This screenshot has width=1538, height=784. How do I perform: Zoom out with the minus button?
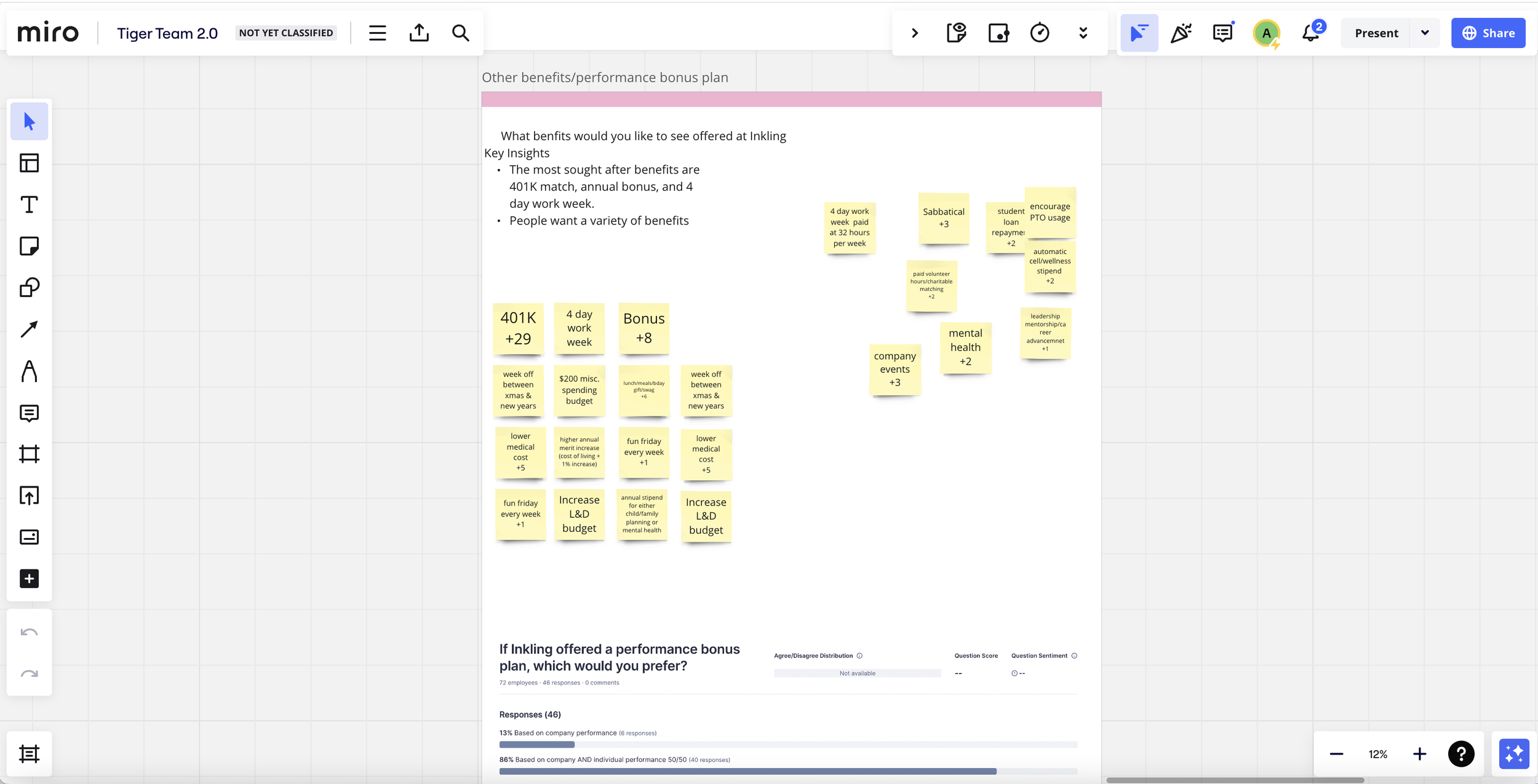[x=1336, y=754]
